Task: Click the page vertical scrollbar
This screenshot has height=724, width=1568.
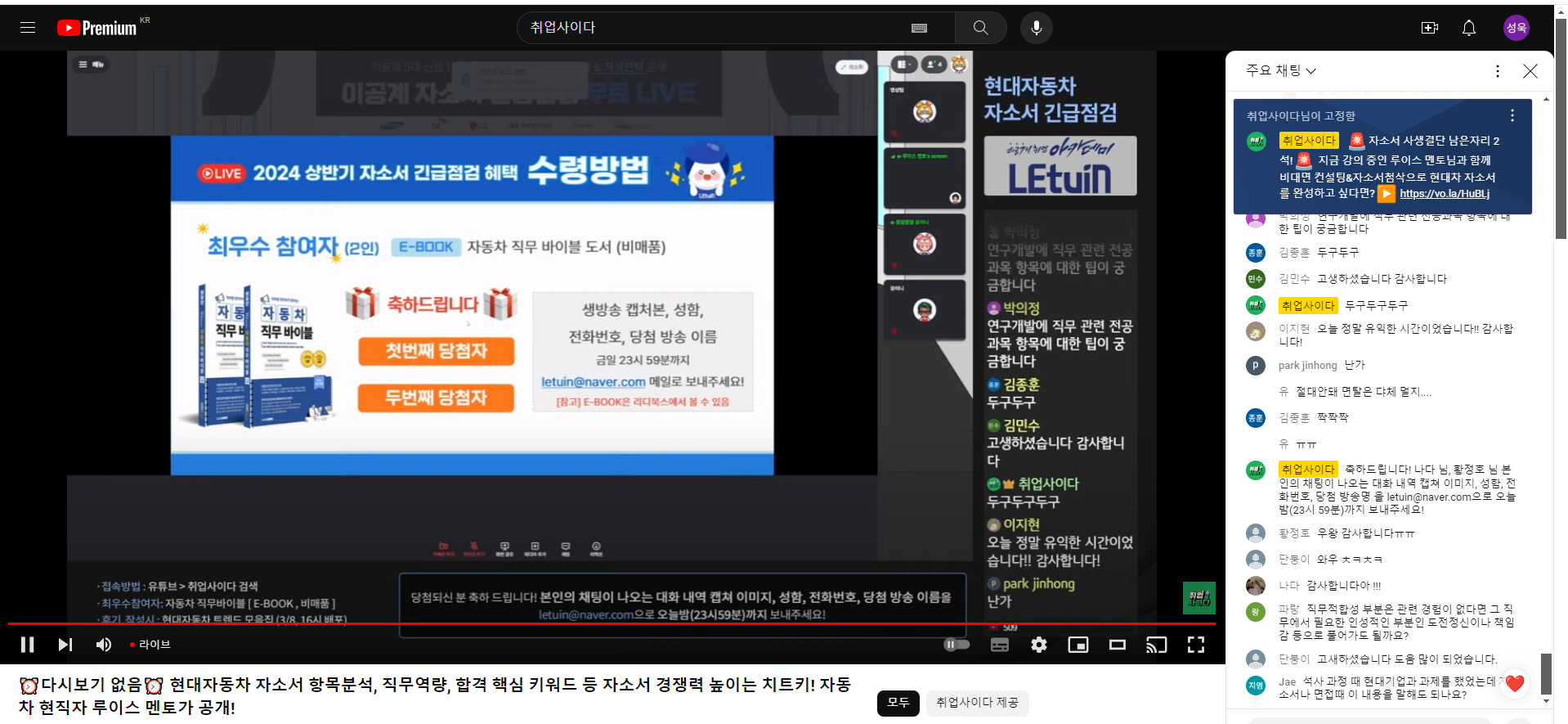Action: click(x=1561, y=131)
